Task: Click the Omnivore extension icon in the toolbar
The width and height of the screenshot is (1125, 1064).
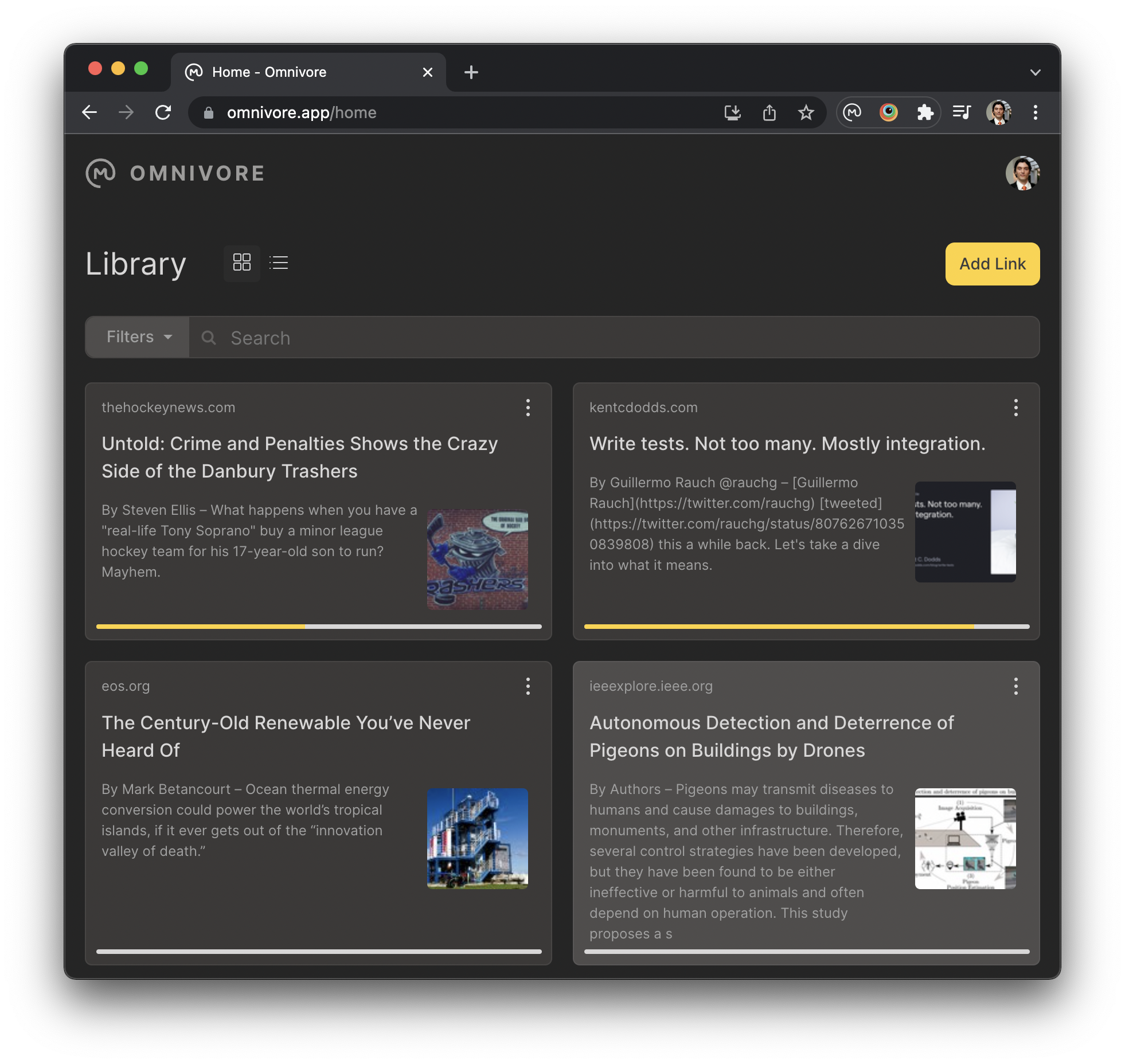Action: (852, 112)
